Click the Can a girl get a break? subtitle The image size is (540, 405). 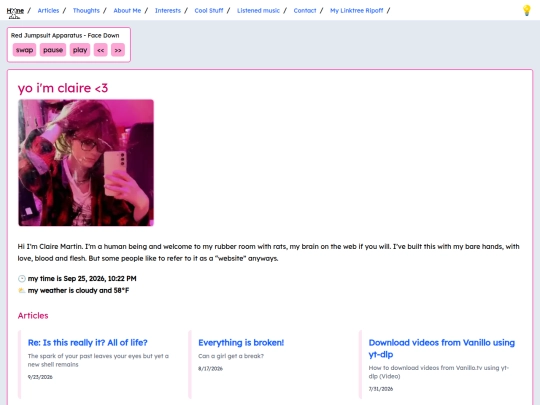click(x=231, y=356)
